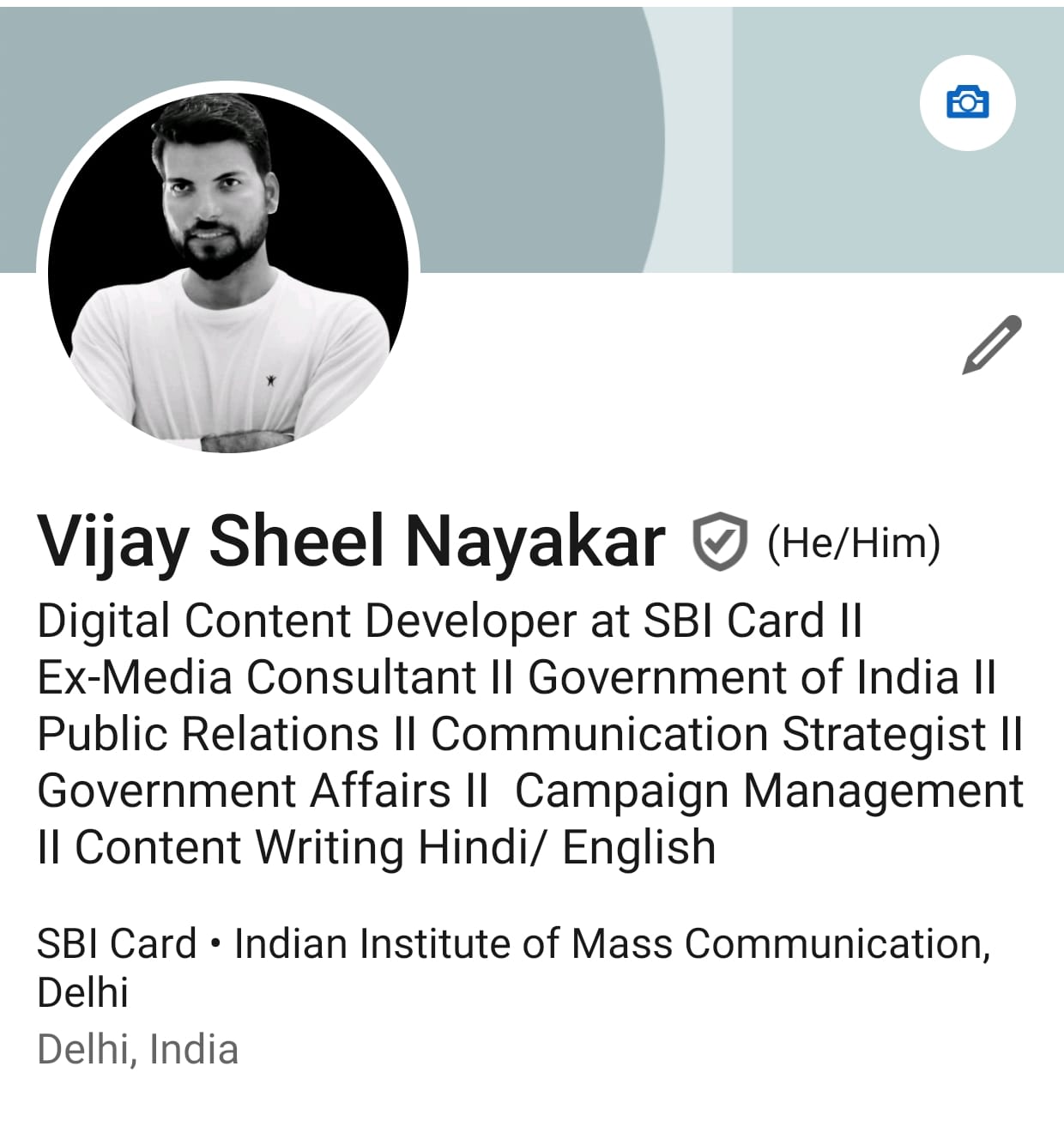Click Public Relations in the headline
The image size is (1064, 1121).
(x=209, y=734)
